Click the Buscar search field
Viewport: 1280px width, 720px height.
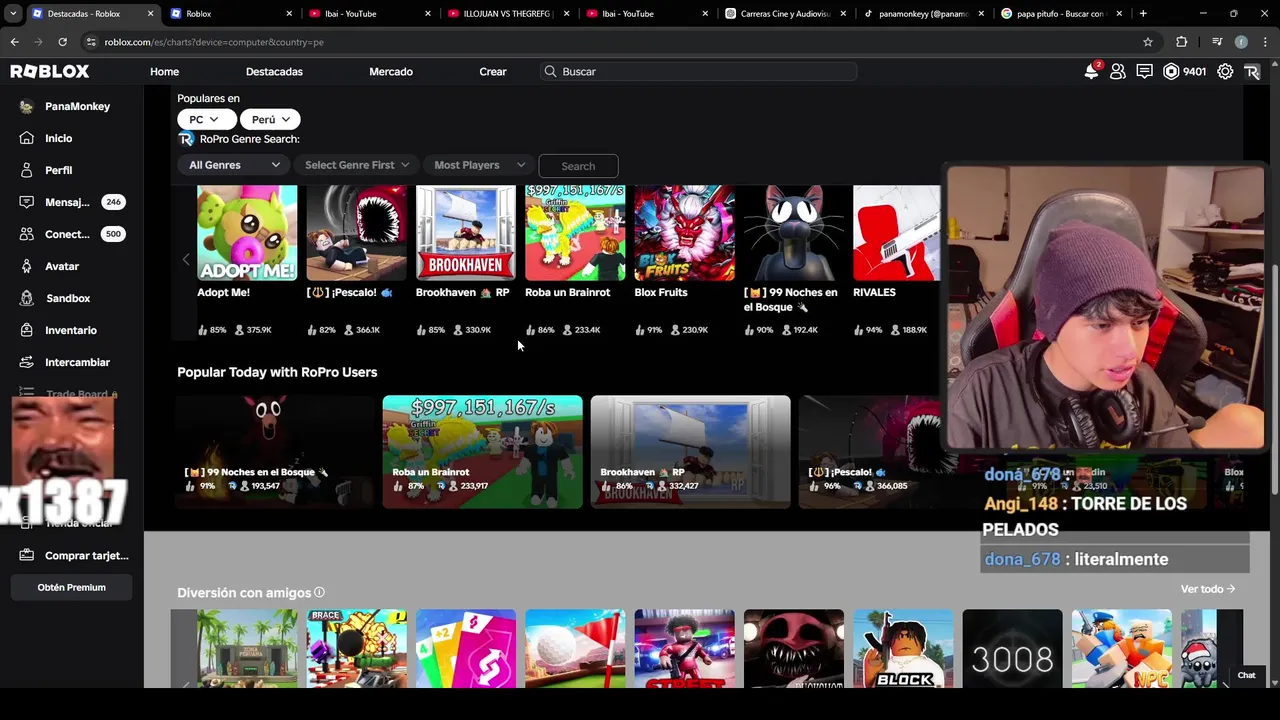tap(699, 72)
